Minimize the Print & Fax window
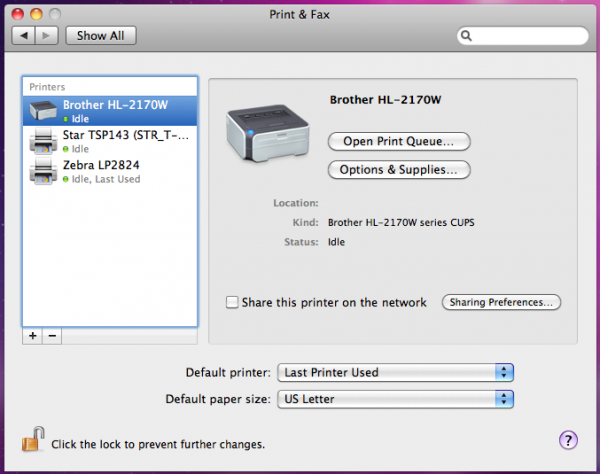Viewport: 600px width, 474px height. [x=36, y=14]
